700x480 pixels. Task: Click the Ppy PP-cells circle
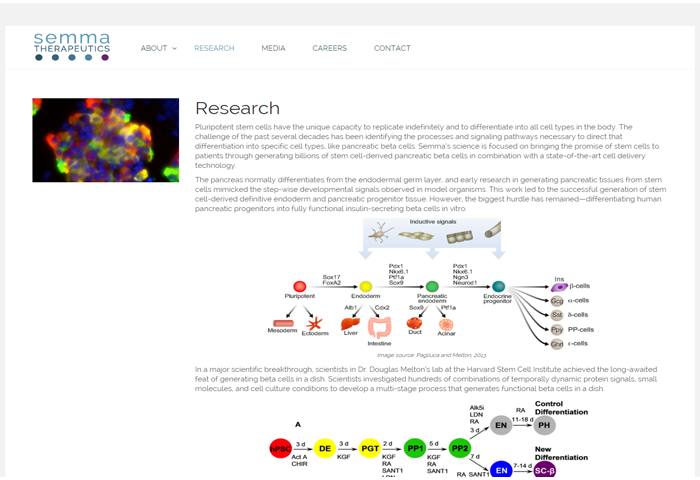tap(557, 330)
